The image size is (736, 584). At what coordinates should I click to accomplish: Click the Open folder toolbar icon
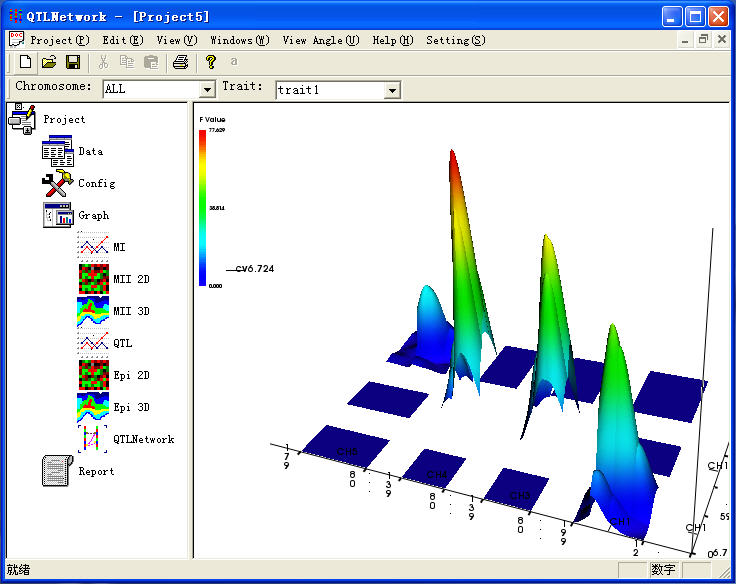click(49, 62)
